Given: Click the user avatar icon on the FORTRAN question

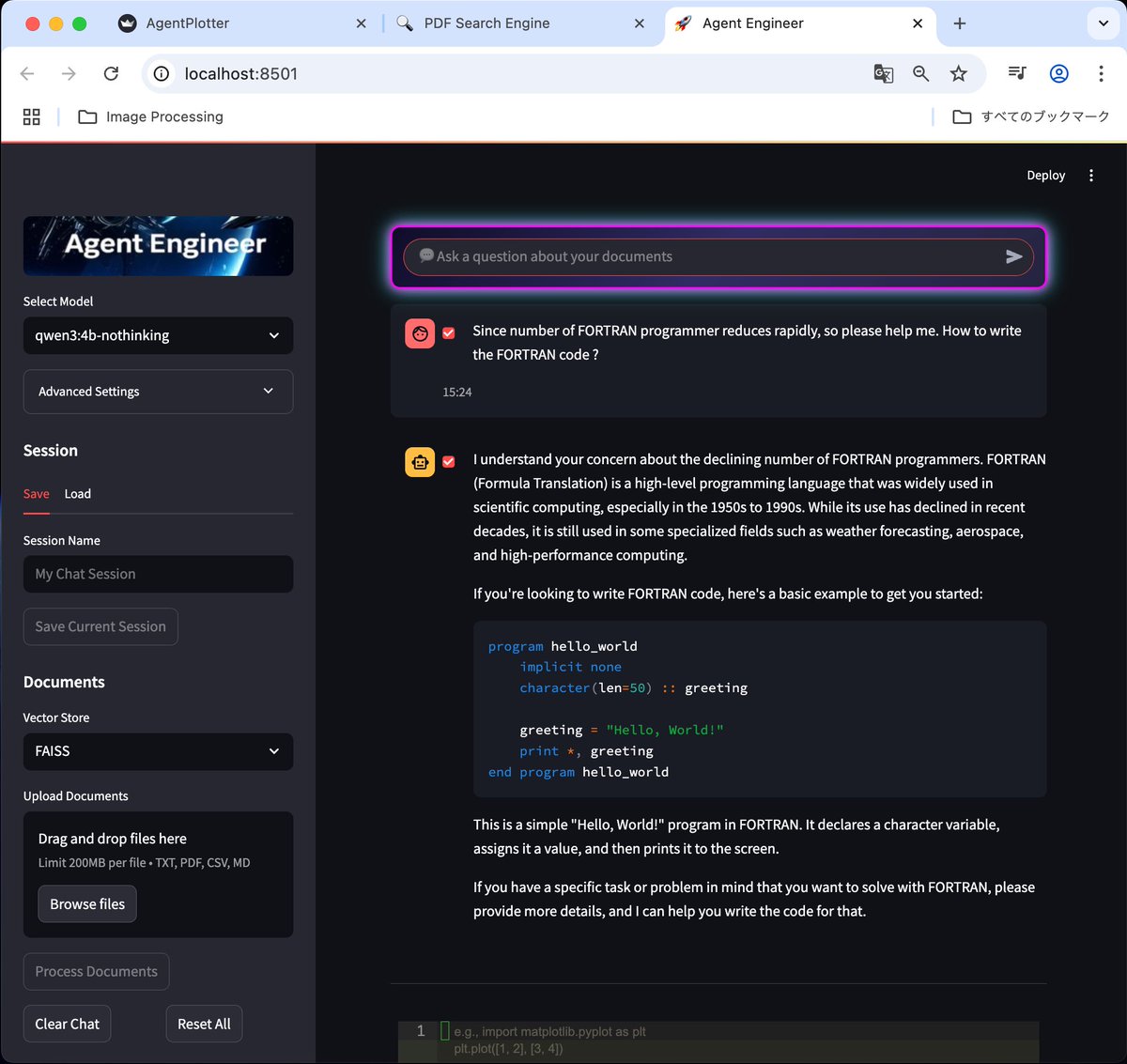Looking at the screenshot, I should click(x=420, y=333).
